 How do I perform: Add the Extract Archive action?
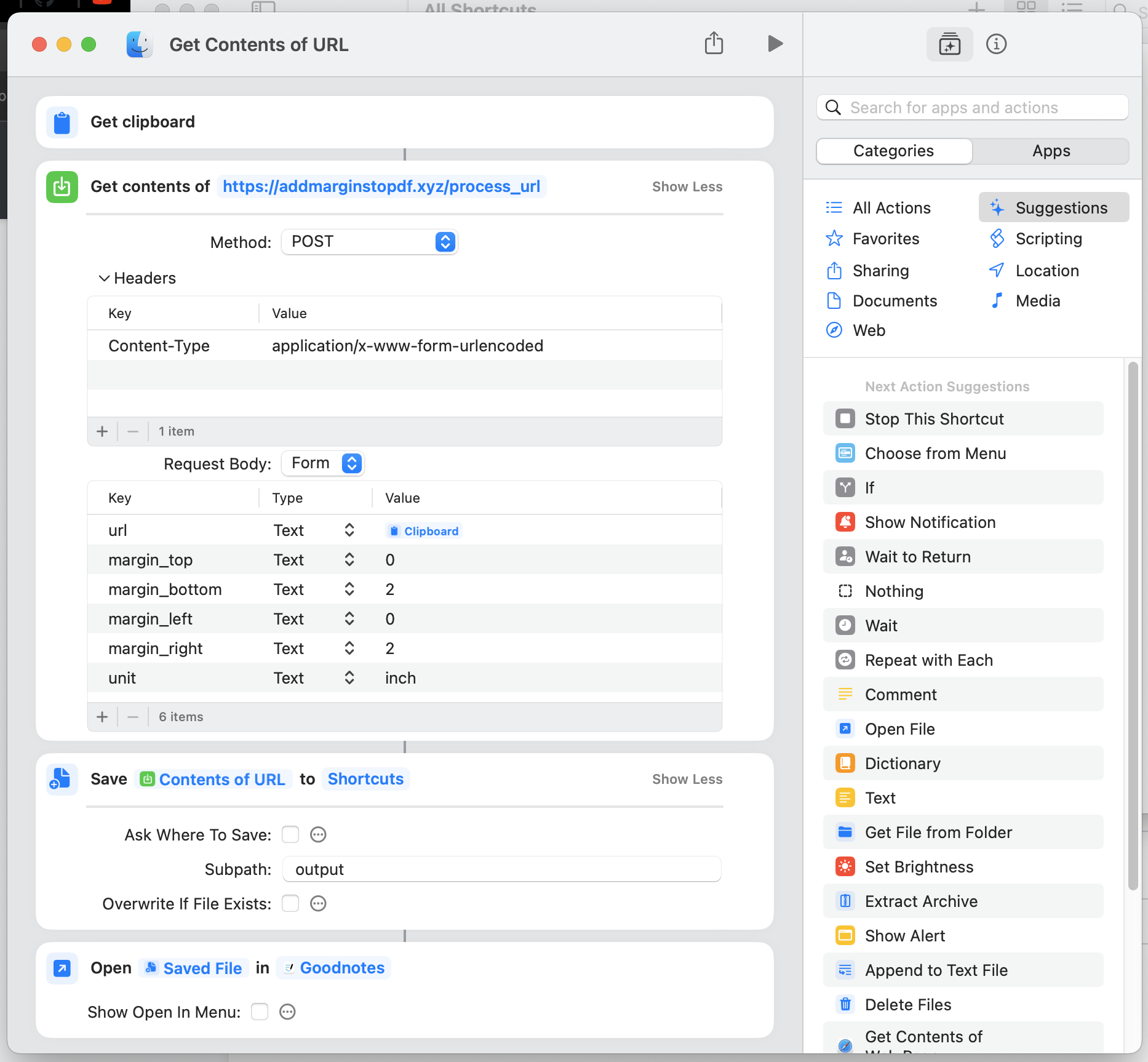(963, 901)
